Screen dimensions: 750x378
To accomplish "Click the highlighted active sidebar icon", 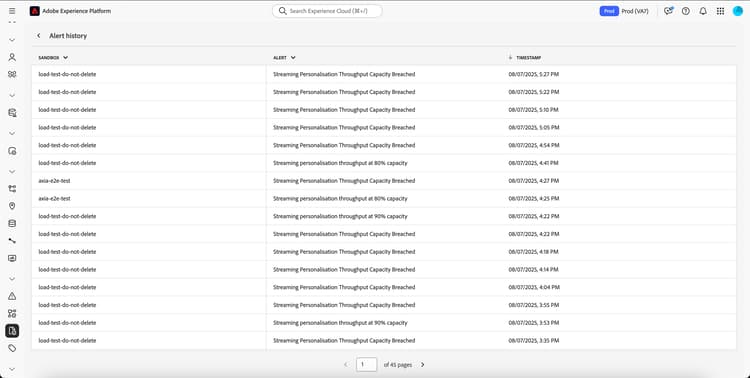I will [x=12, y=331].
